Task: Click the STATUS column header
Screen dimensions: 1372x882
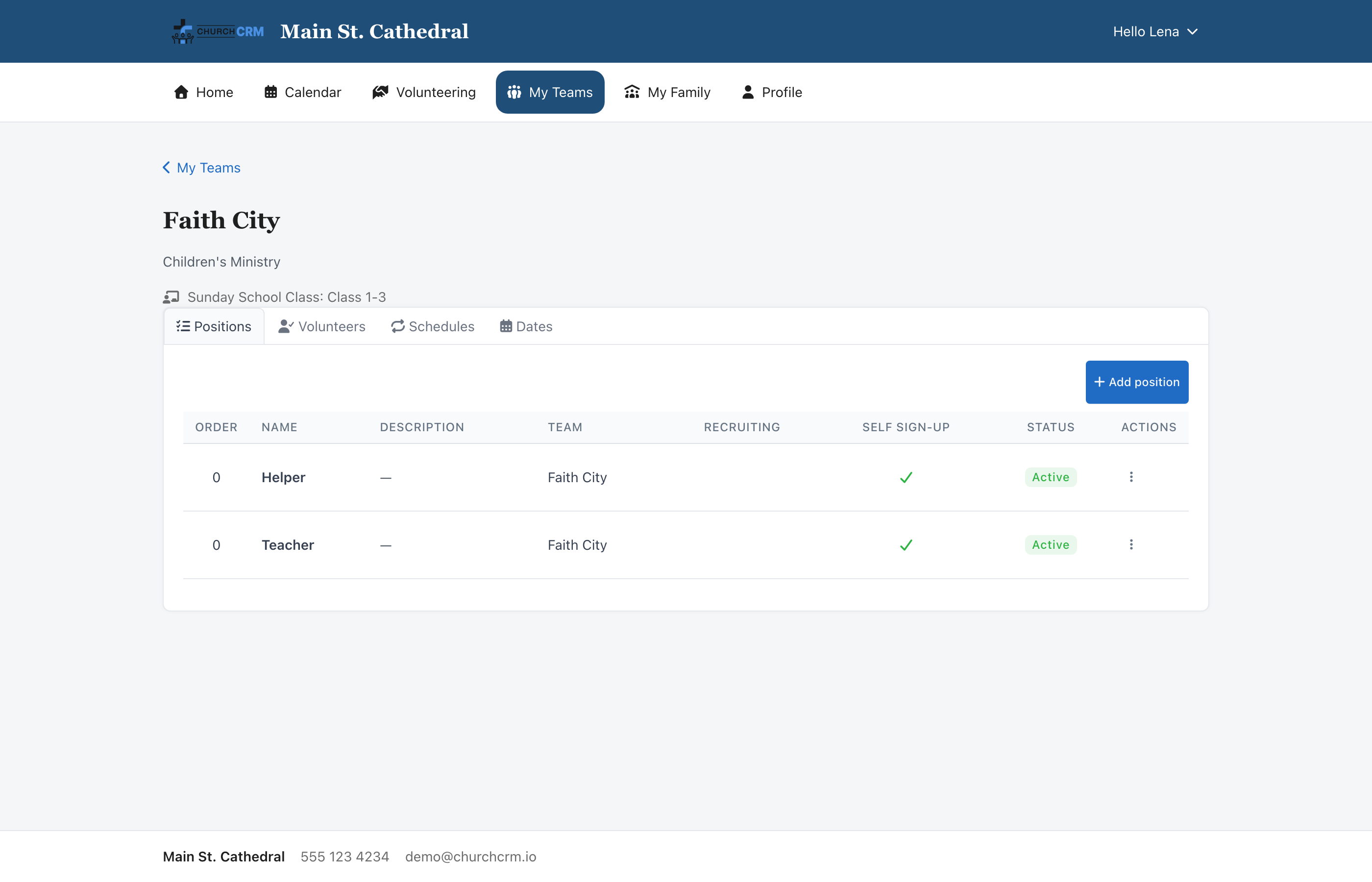Action: pyautogui.click(x=1050, y=427)
